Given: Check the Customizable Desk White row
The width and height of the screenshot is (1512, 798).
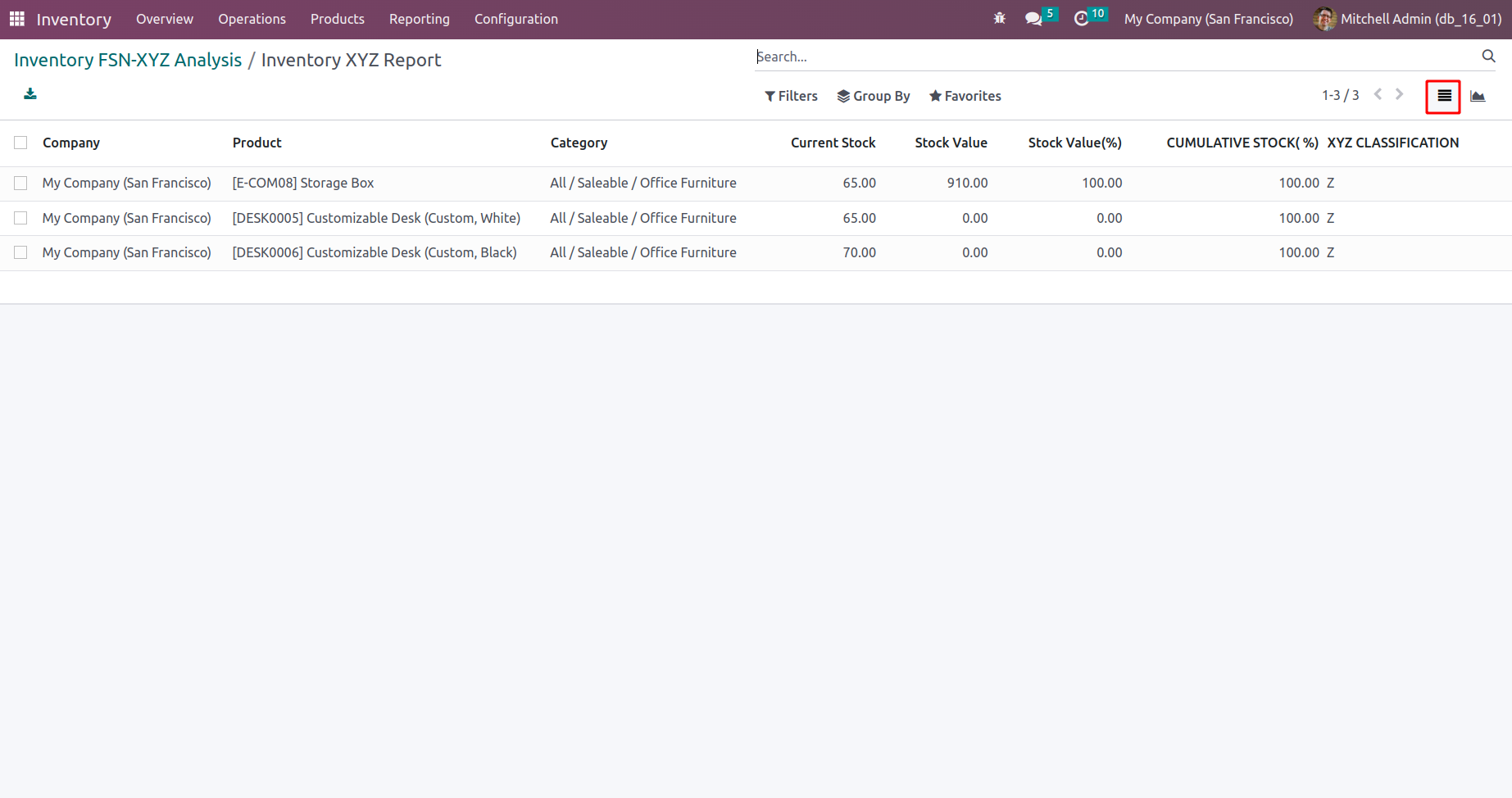Looking at the screenshot, I should [20, 218].
